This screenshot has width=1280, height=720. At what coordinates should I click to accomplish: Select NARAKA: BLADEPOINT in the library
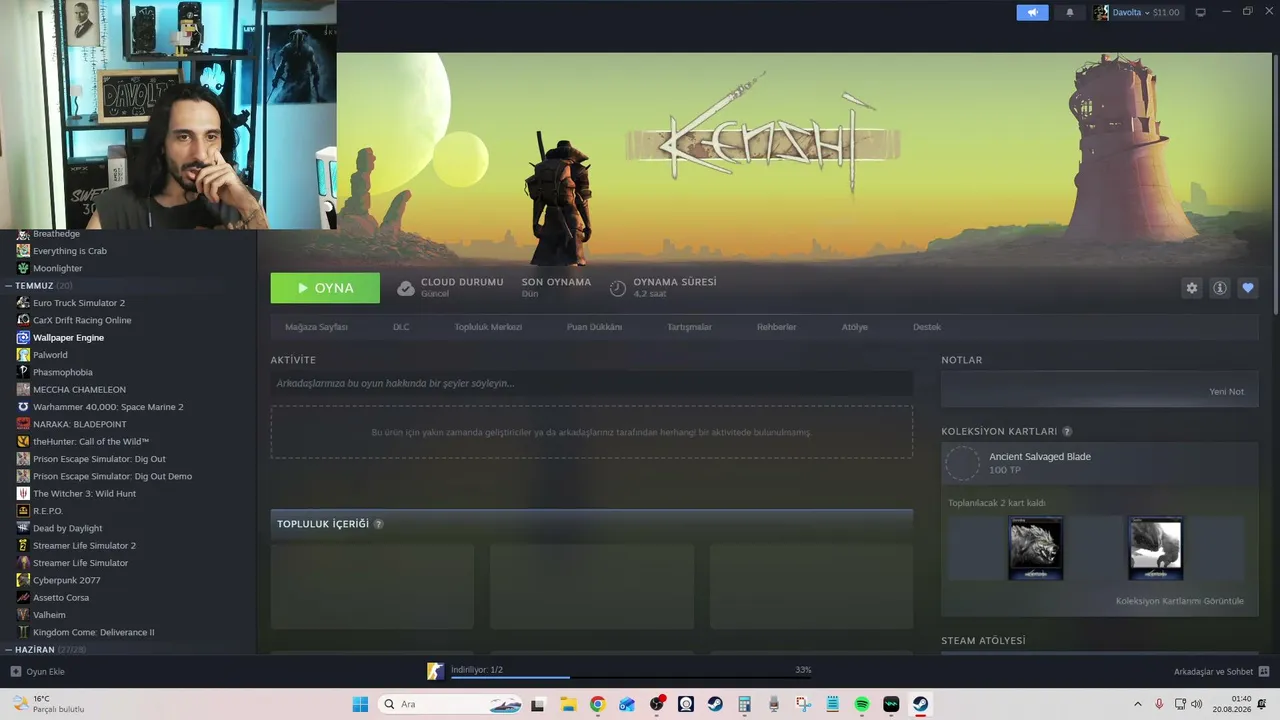(80, 424)
